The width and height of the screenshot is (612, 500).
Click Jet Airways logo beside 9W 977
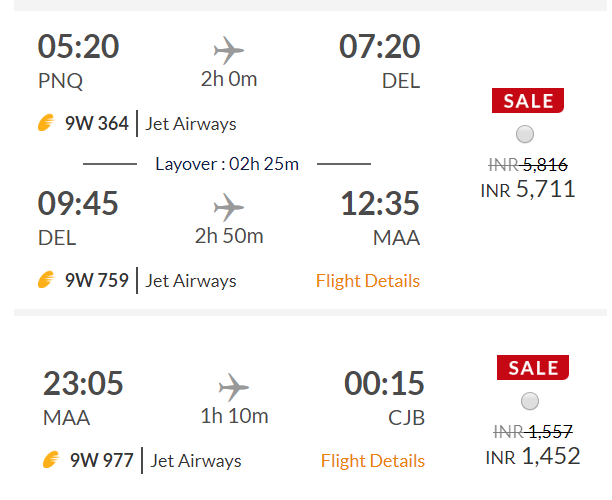pos(50,461)
